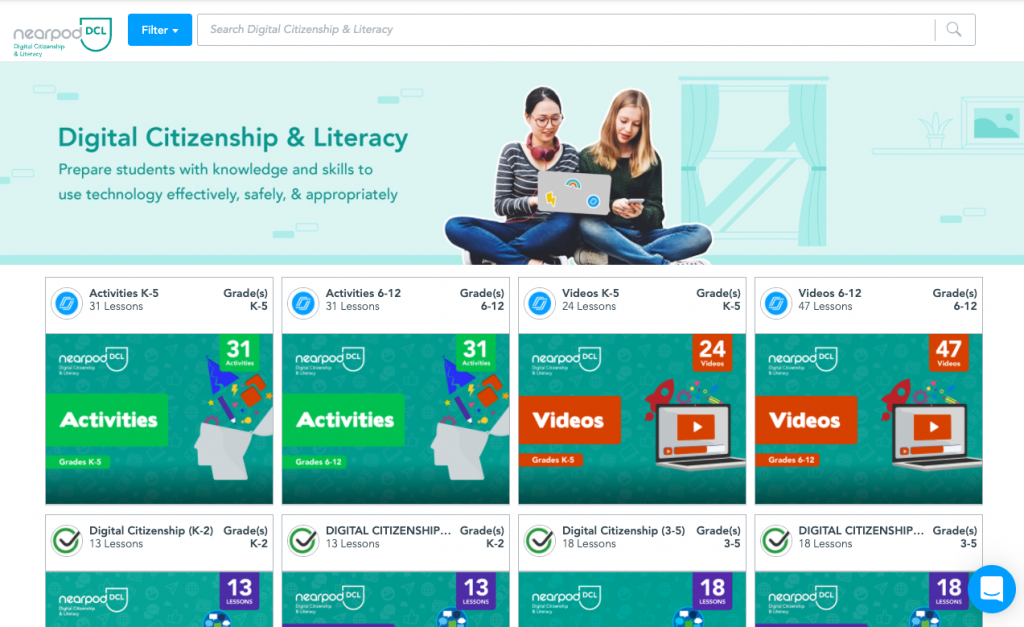Click the Grades 6-12 tag on the Videos thumbnail
This screenshot has height=627, width=1024.
point(790,460)
